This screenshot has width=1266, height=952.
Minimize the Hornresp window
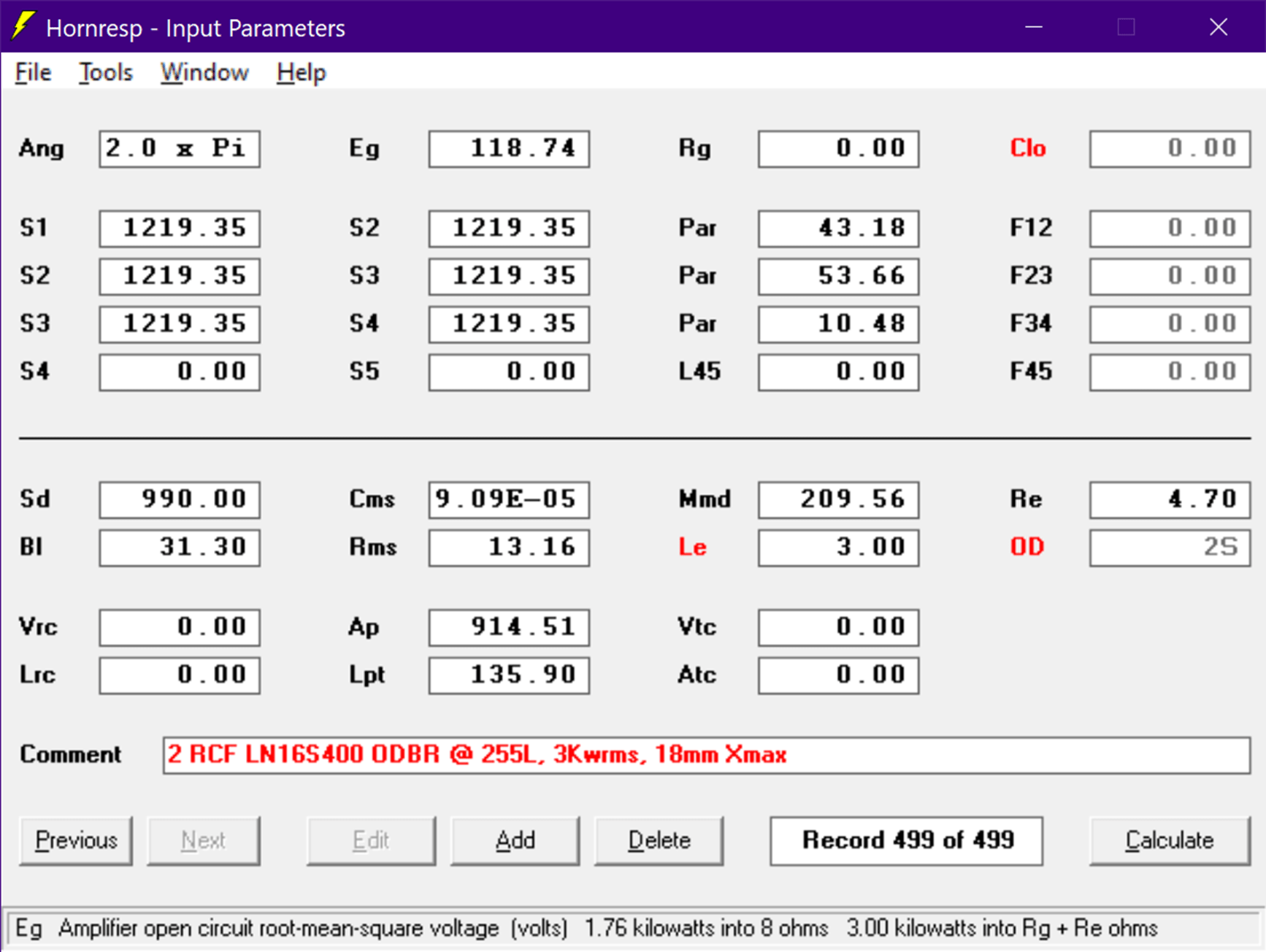[1034, 27]
